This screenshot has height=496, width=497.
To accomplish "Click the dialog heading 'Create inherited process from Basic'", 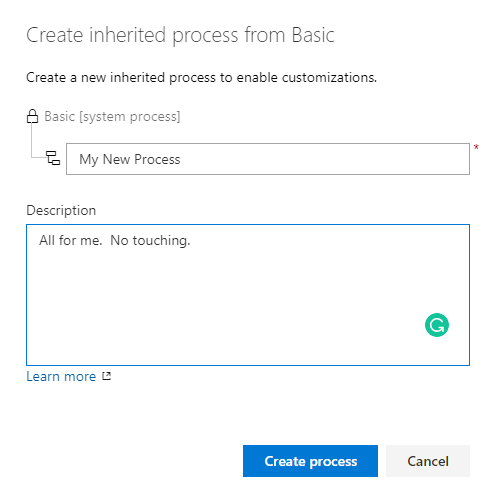I will coord(180,35).
